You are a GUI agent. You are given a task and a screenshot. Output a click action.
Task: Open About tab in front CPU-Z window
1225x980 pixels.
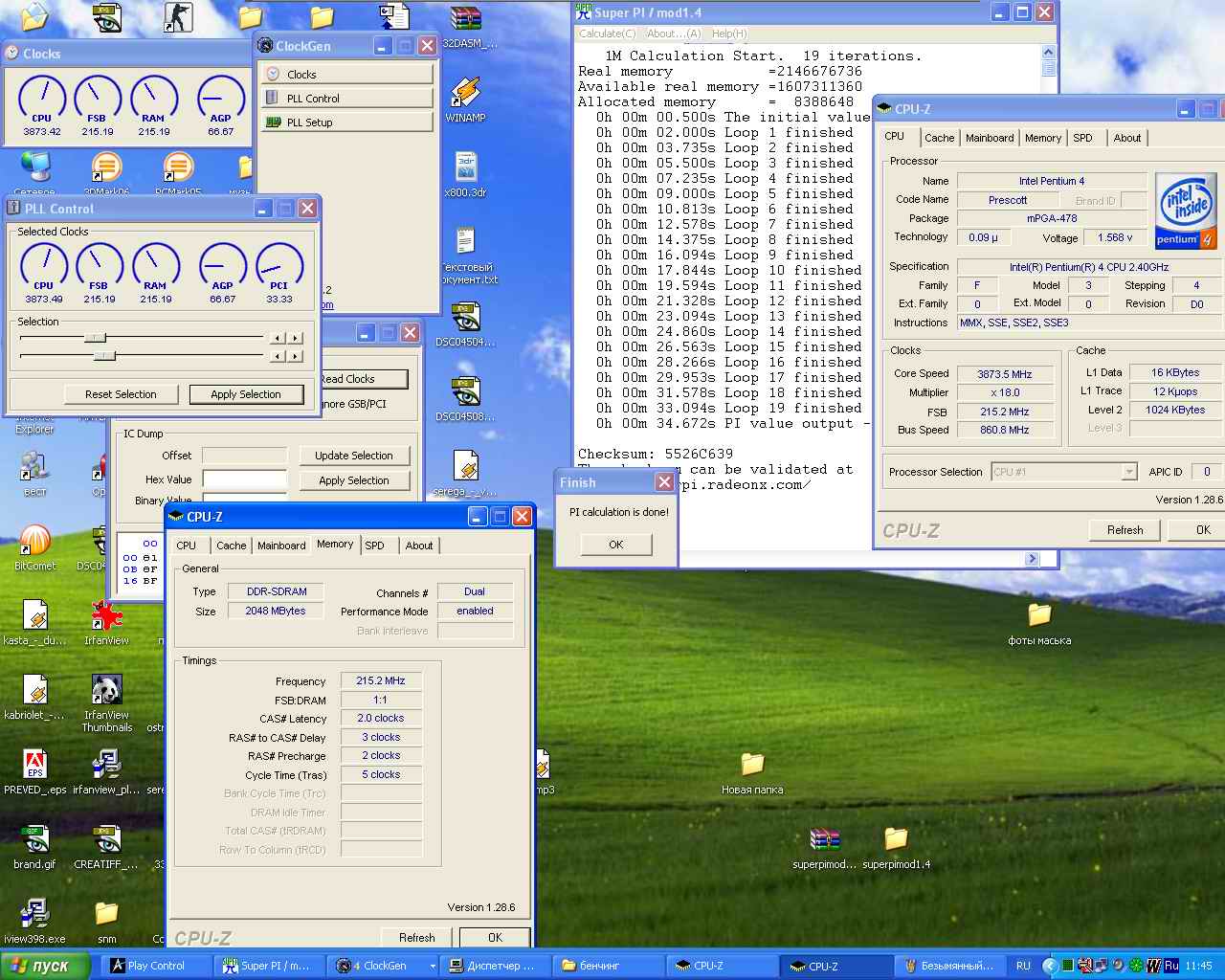click(419, 546)
